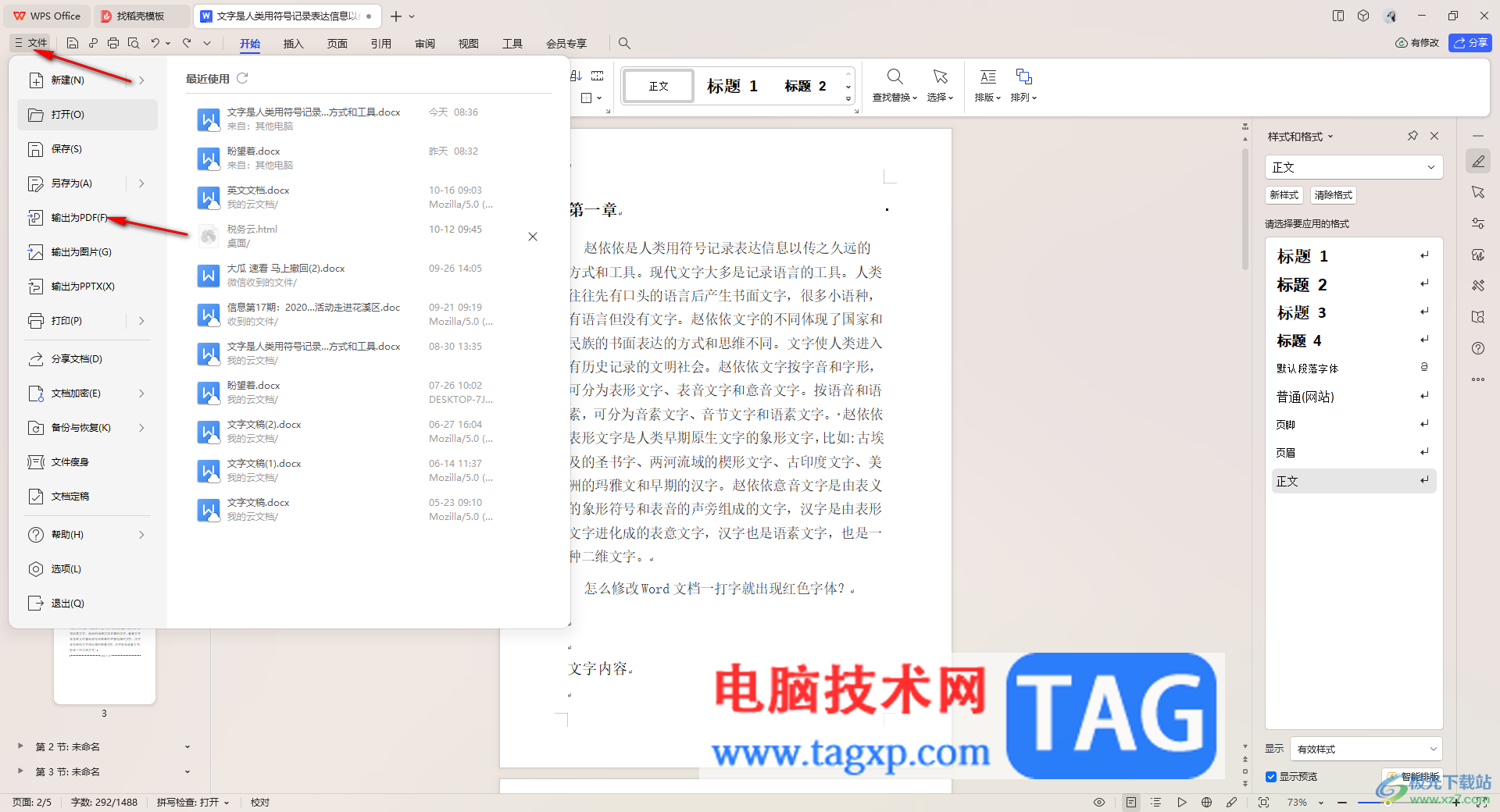Image resolution: width=1500 pixels, height=812 pixels.
Task: Open recent file 大瓜 速看 马上撤回(2).docx
Action: click(x=367, y=276)
